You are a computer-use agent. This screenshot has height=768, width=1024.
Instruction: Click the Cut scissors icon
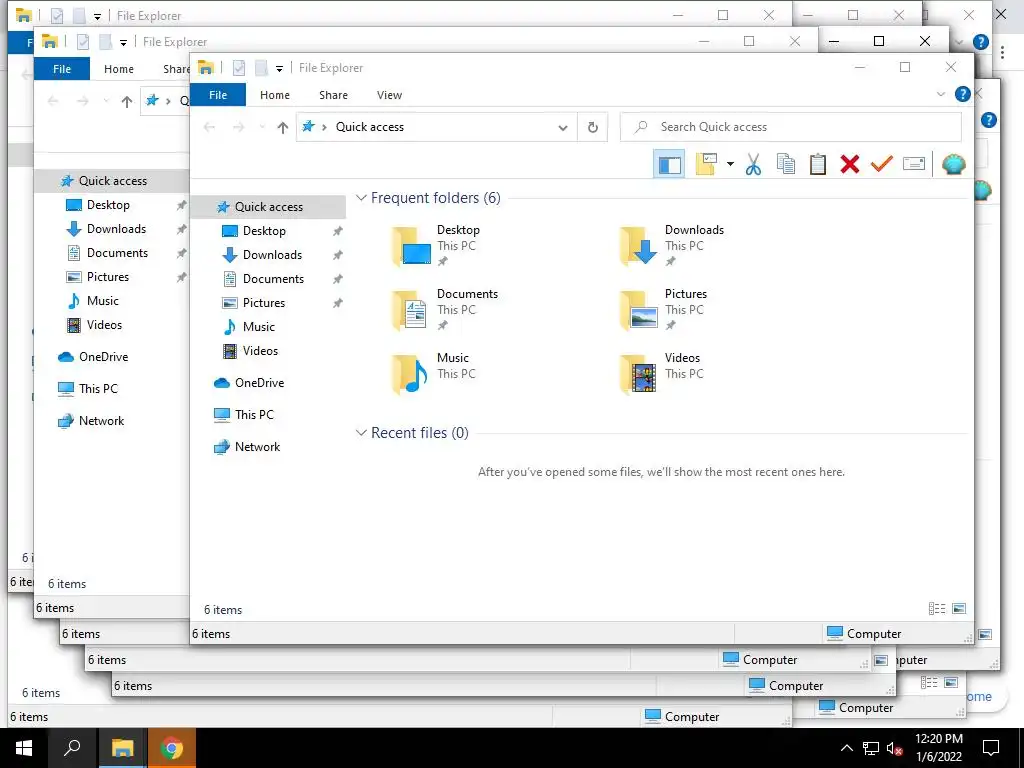click(x=753, y=164)
